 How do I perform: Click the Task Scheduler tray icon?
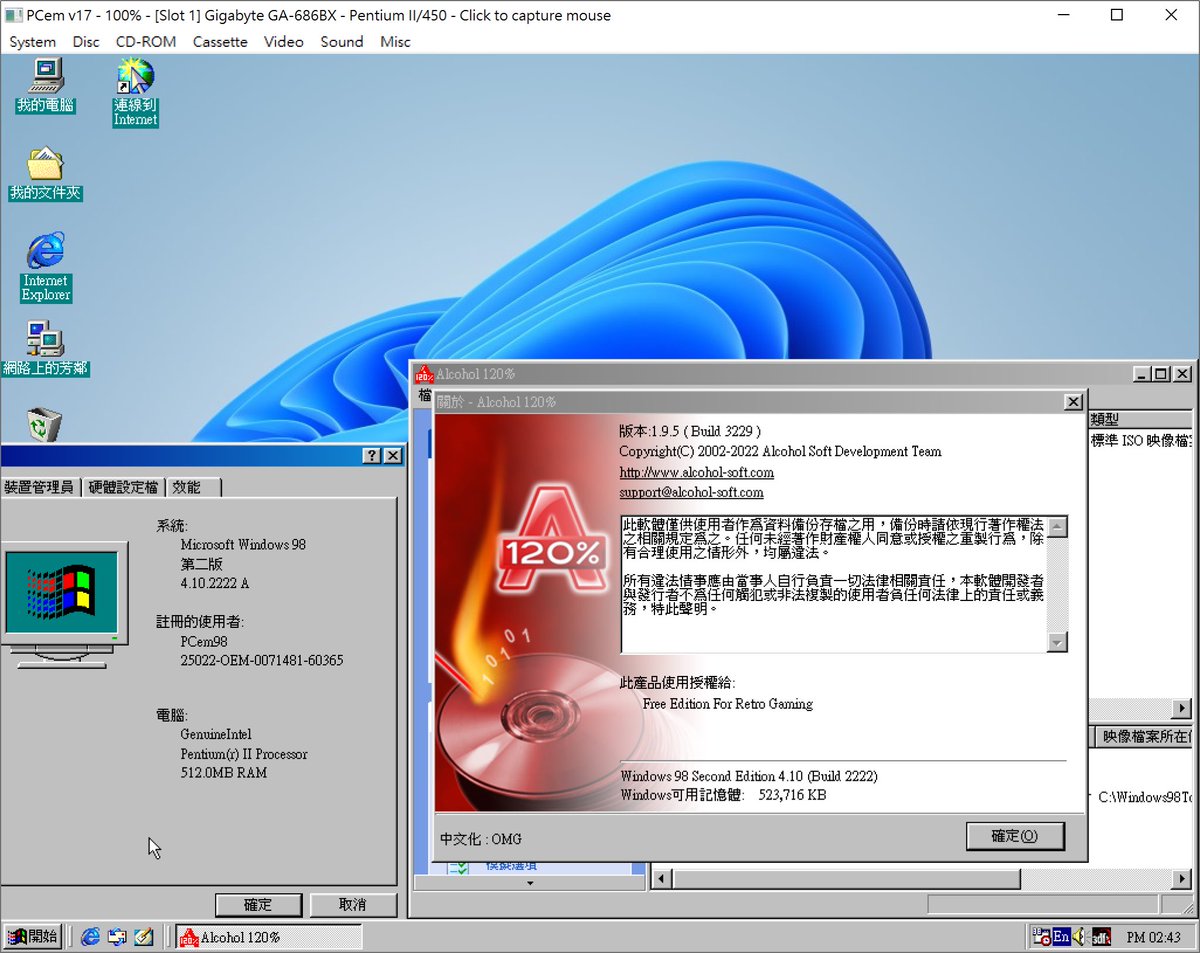click(x=1042, y=937)
